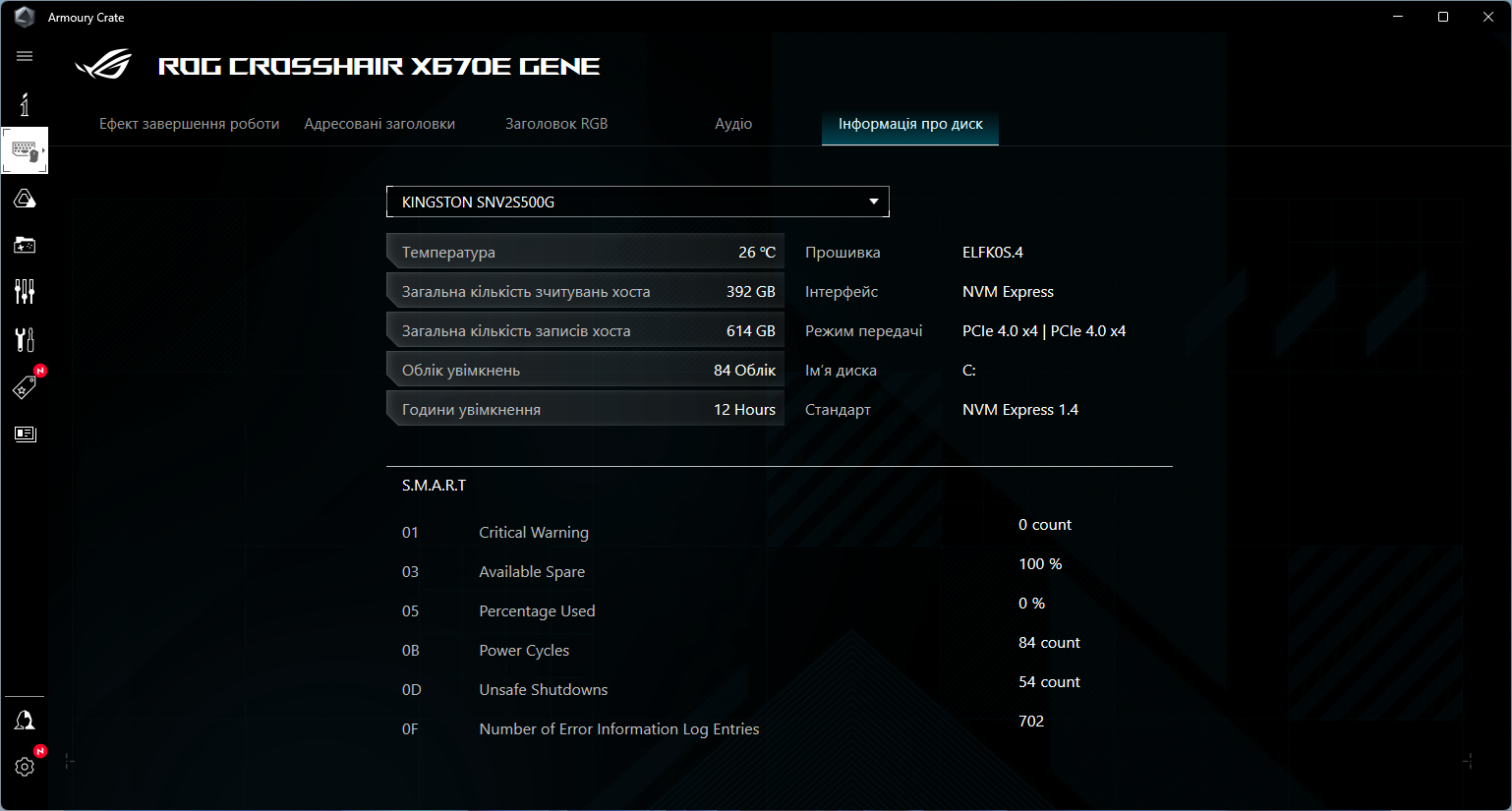Click the NVM Express 1.4 standard value
This screenshot has height=811, width=1512.
coord(1020,410)
